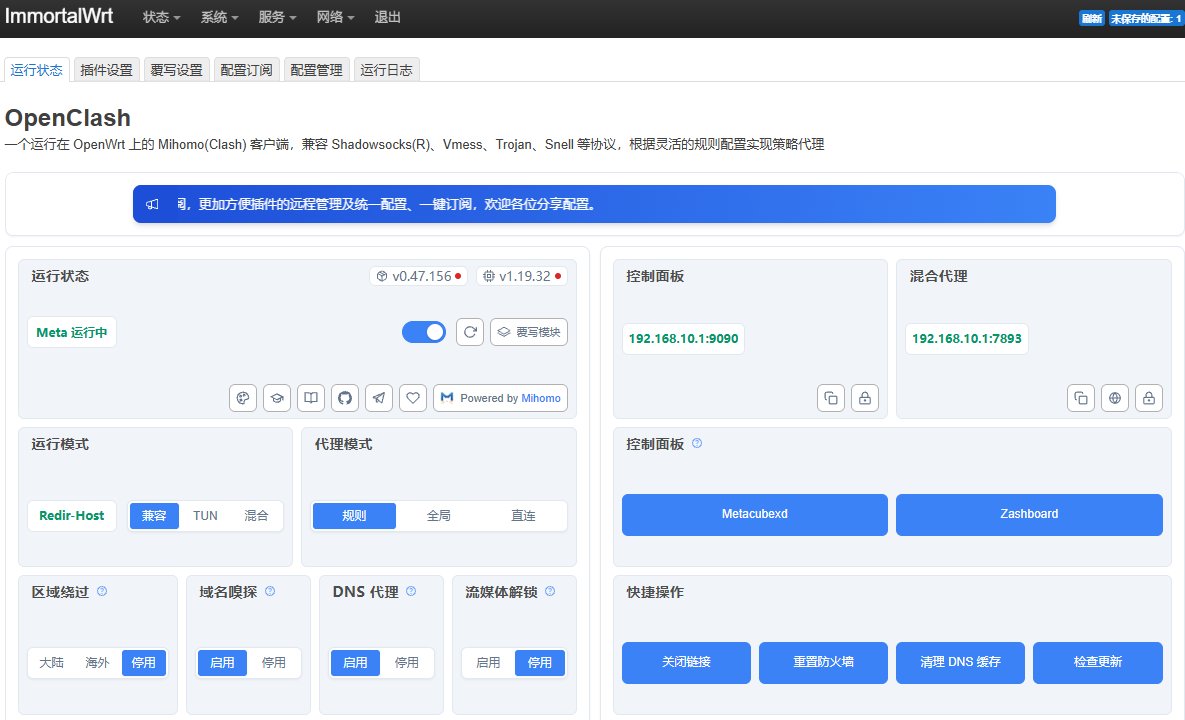Open the book wiki icon button
Image resolution: width=1185 pixels, height=720 pixels.
(311, 398)
